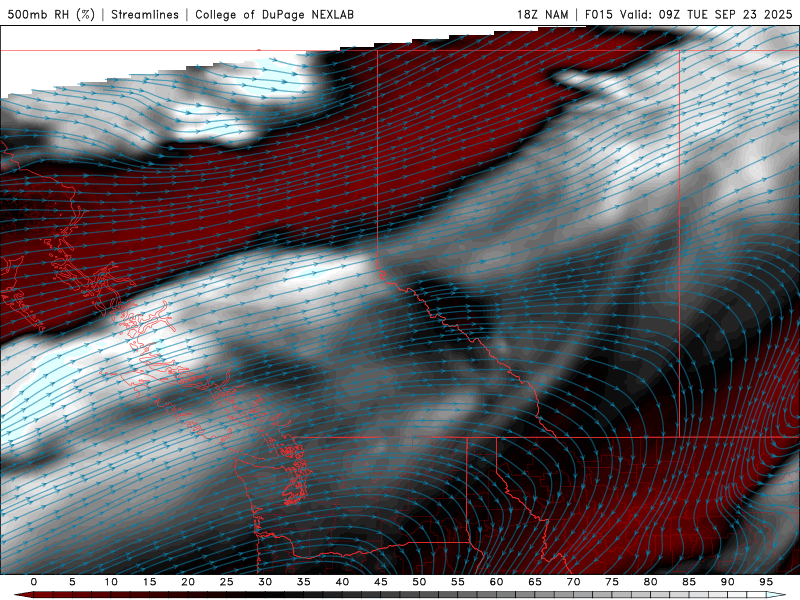The image size is (800, 600).
Task: Click the "45" value on the RH scale
Action: pyautogui.click(x=380, y=582)
